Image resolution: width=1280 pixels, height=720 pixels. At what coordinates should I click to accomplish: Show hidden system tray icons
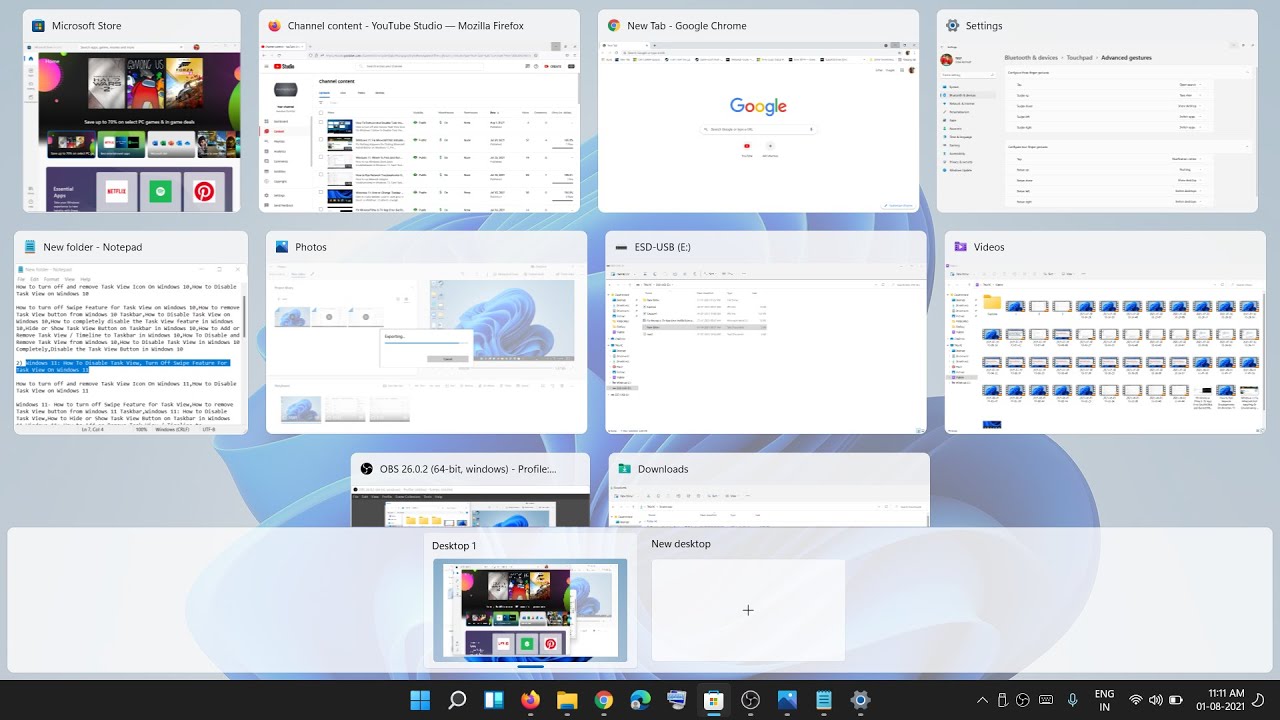click(982, 700)
